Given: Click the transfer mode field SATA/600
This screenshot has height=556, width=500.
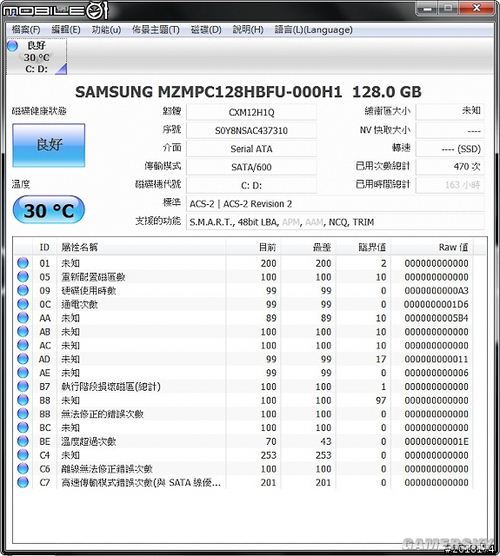Looking at the screenshot, I should tap(251, 167).
